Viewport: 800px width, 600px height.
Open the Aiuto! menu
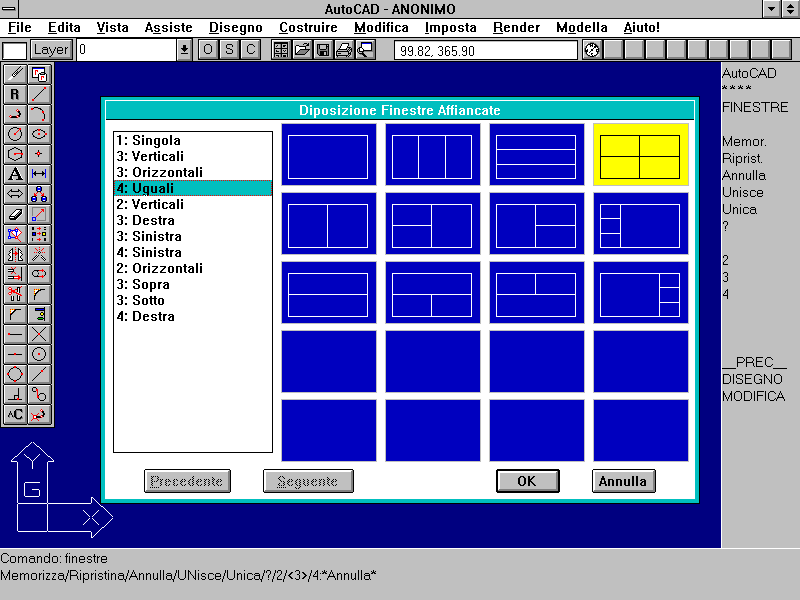[641, 28]
